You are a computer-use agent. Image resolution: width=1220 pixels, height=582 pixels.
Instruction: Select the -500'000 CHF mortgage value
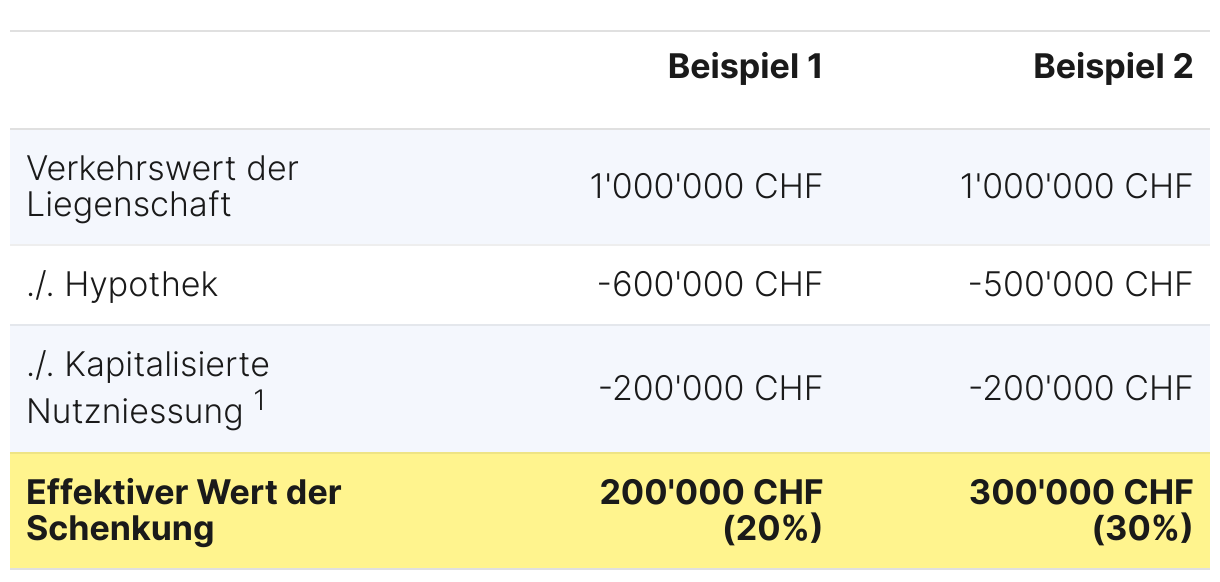coord(1080,285)
